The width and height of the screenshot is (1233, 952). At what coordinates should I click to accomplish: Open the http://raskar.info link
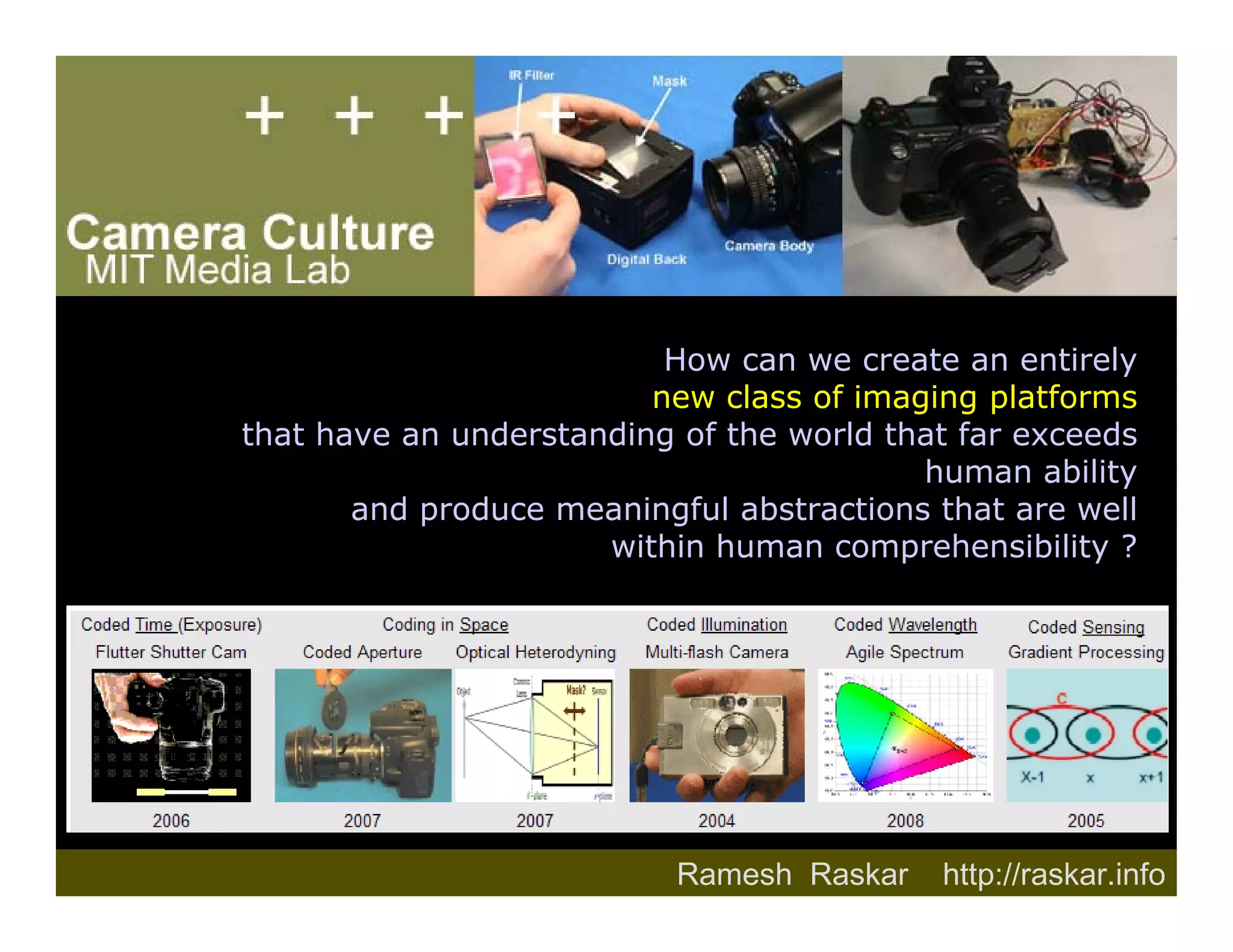click(x=1054, y=874)
